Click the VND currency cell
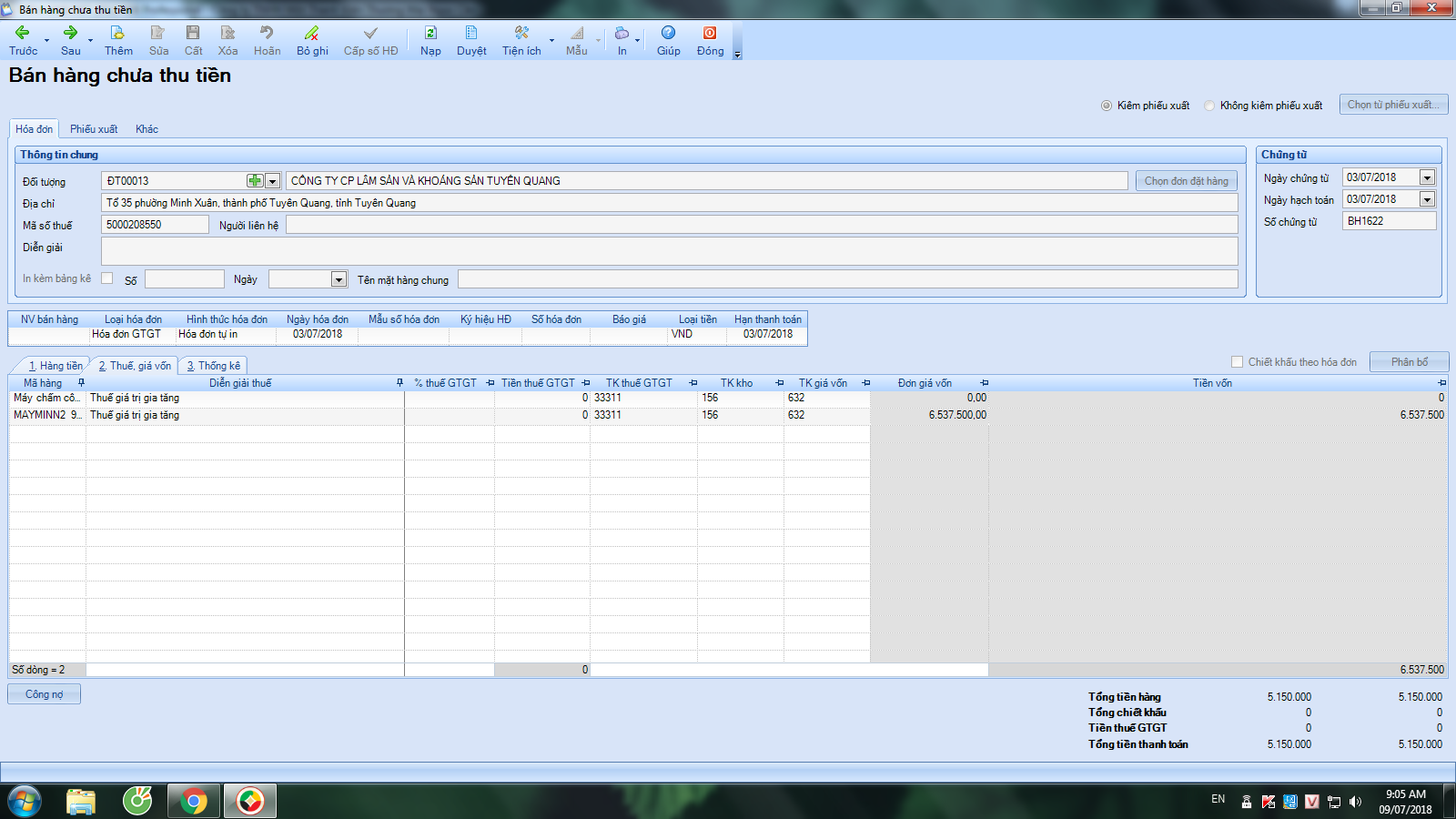This screenshot has width=1456, height=819. coord(697,334)
